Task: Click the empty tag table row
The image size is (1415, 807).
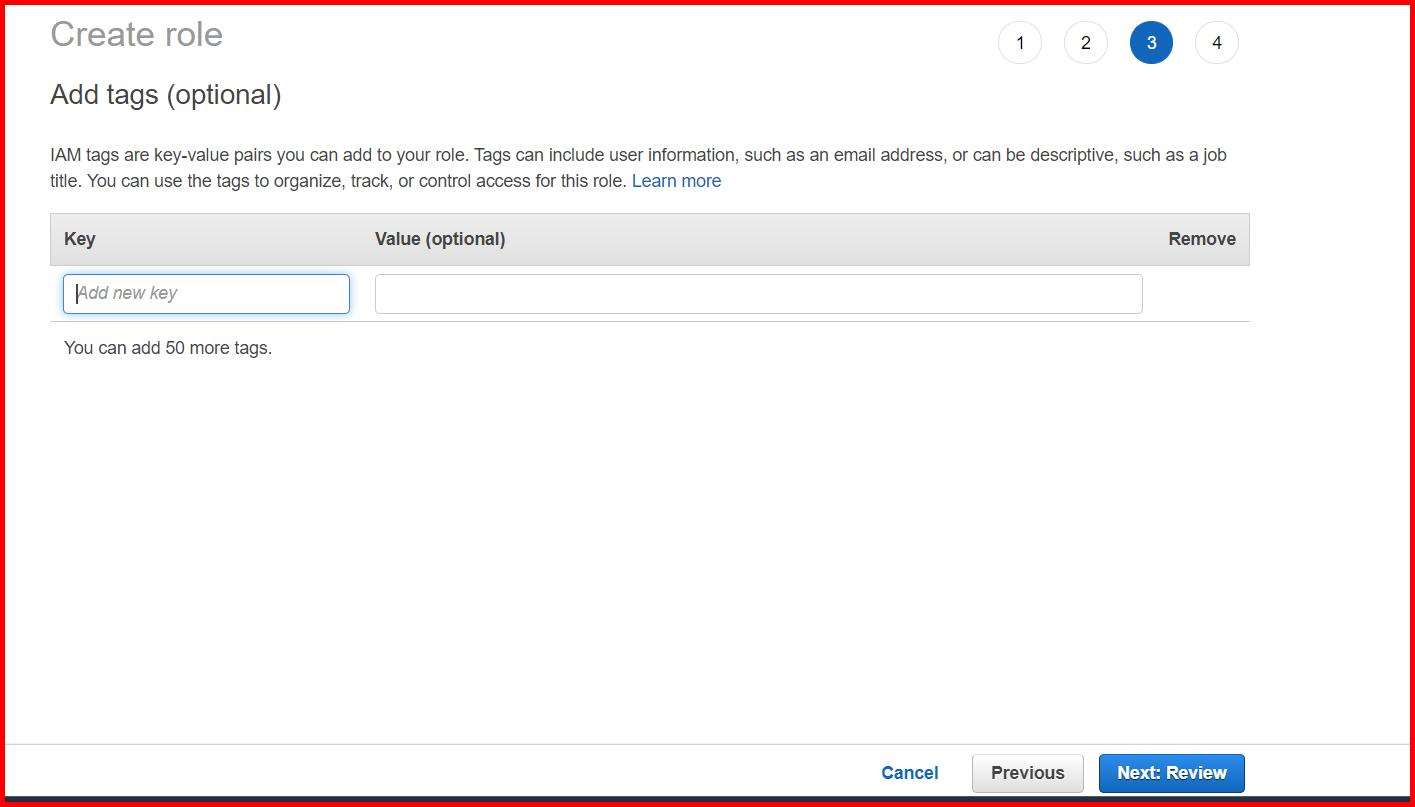Action: click(650, 293)
